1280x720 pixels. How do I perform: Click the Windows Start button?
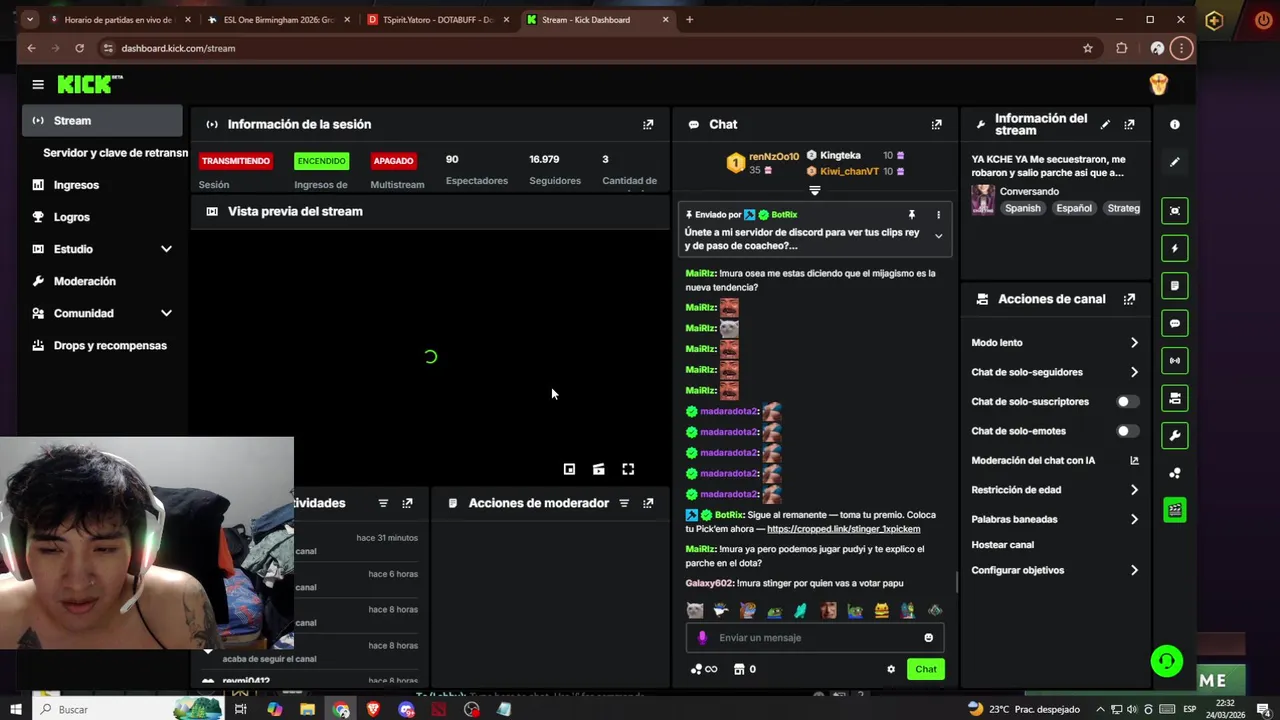click(16, 709)
